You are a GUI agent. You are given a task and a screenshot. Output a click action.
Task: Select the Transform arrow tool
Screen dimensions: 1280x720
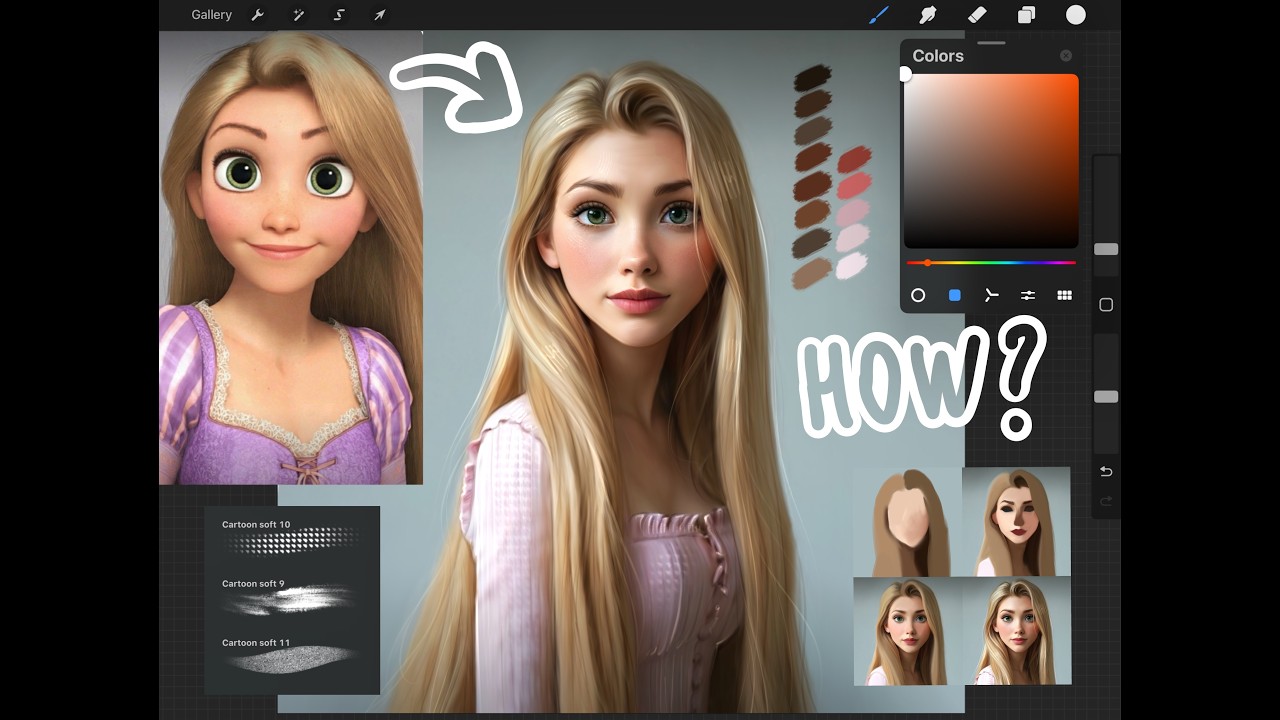pos(380,15)
